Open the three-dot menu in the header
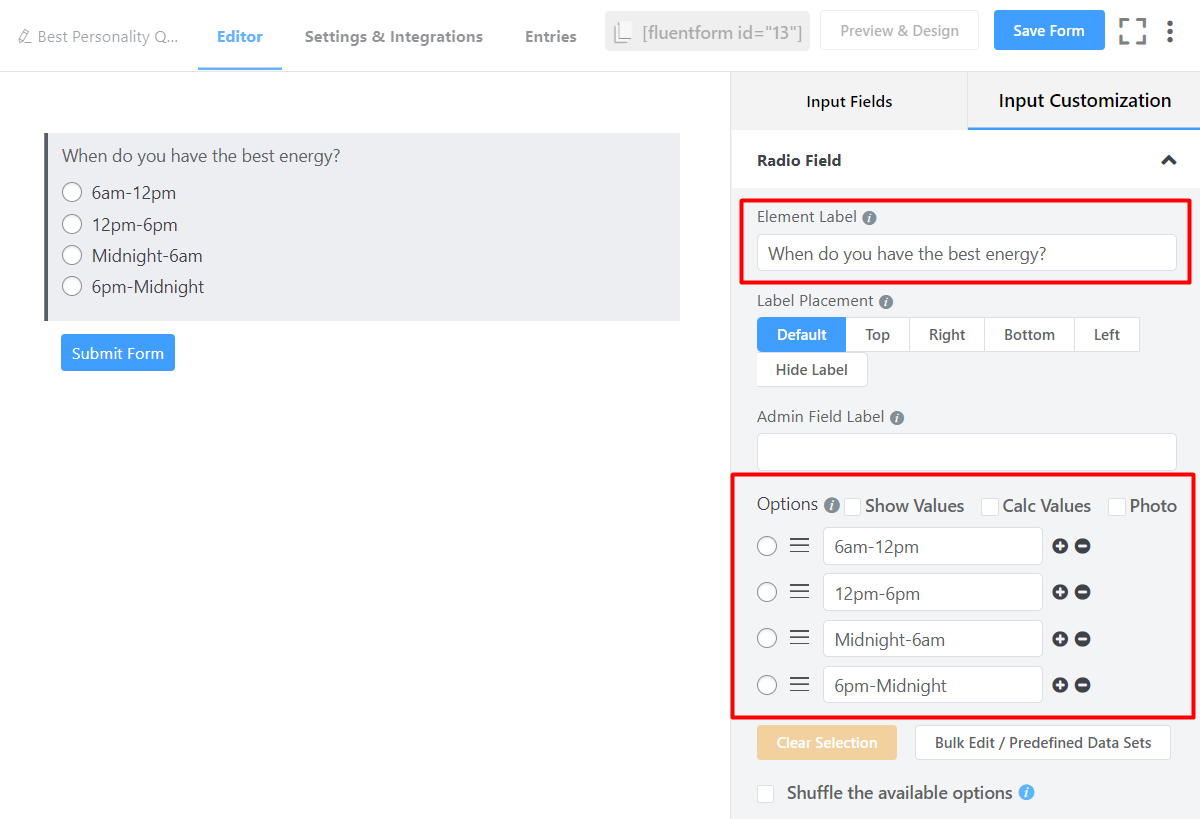This screenshot has width=1200, height=819. pos(1170,31)
